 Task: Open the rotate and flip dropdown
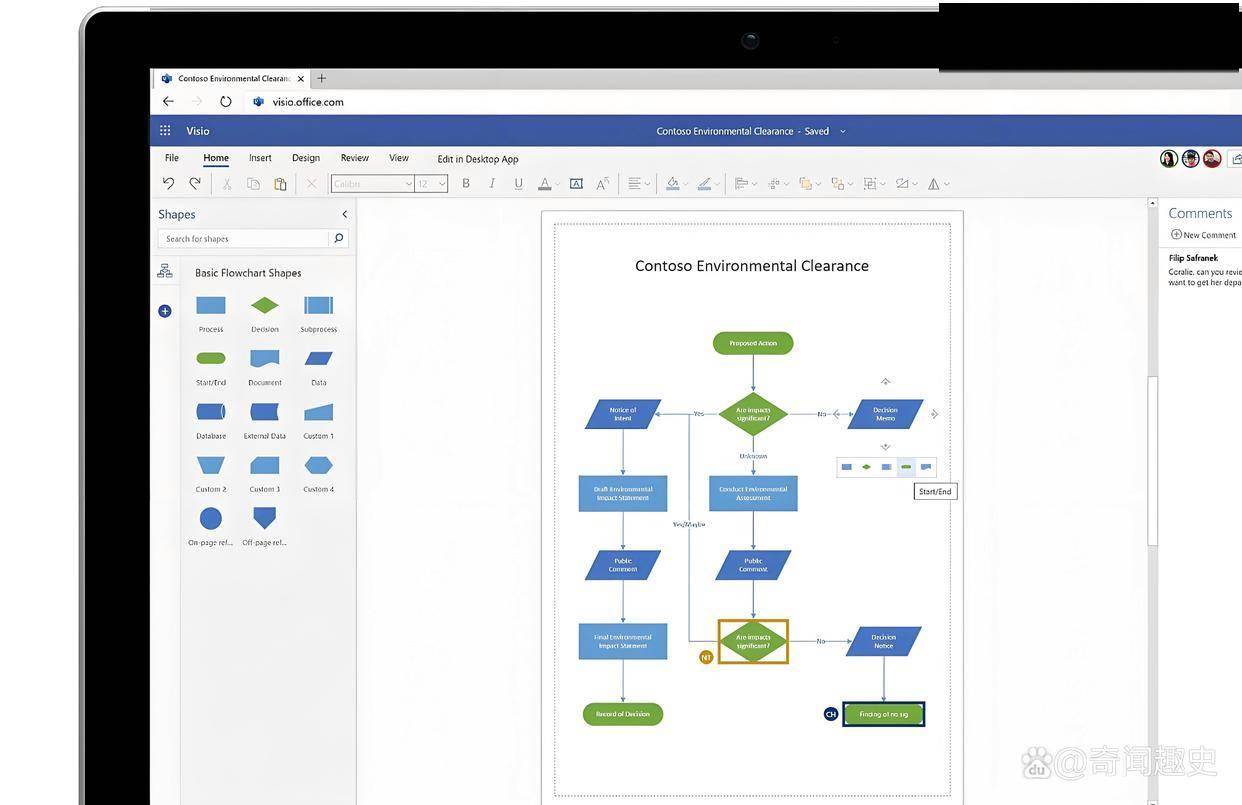tap(938, 184)
